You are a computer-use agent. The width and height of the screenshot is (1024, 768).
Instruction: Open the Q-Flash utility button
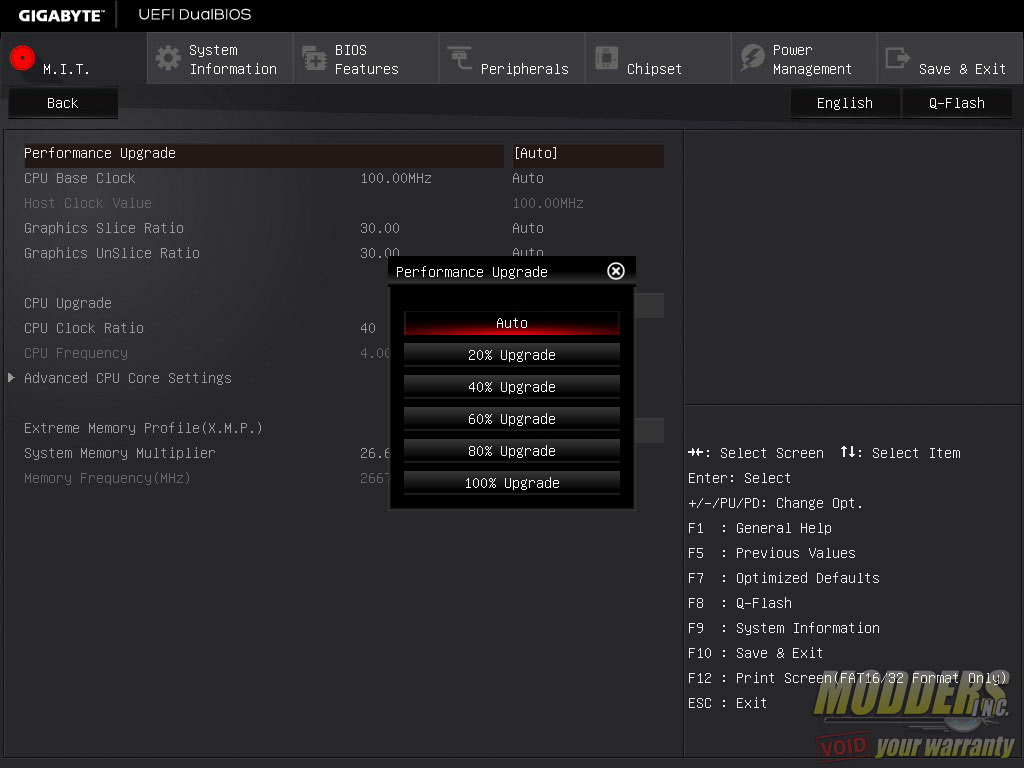(957, 103)
